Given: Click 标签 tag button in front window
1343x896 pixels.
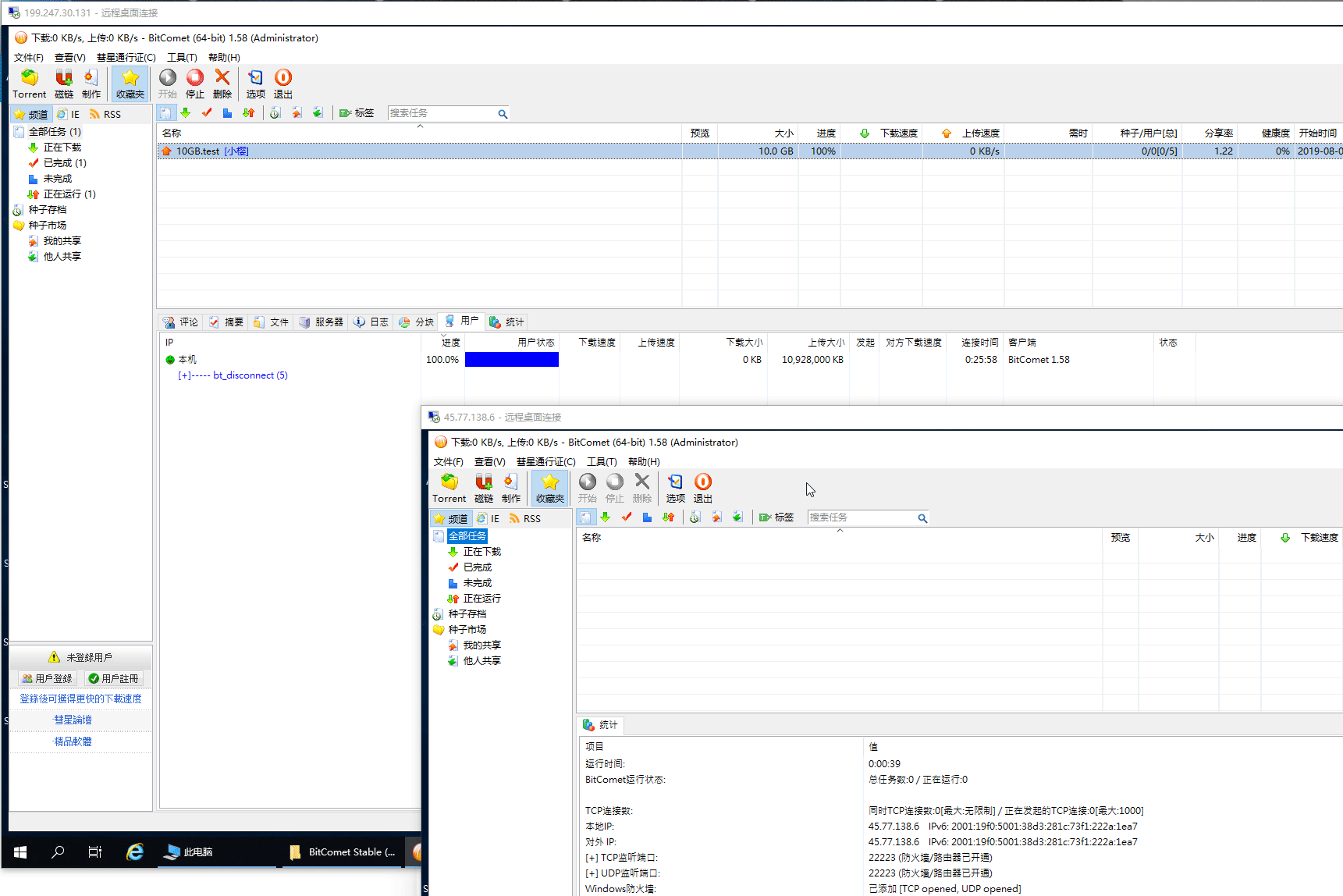Looking at the screenshot, I should tap(776, 517).
